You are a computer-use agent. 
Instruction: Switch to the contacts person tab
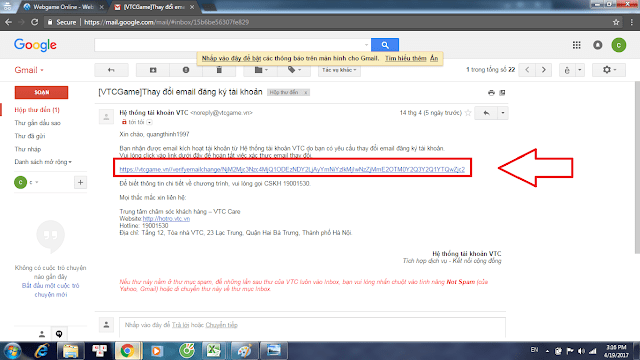(x=42, y=334)
